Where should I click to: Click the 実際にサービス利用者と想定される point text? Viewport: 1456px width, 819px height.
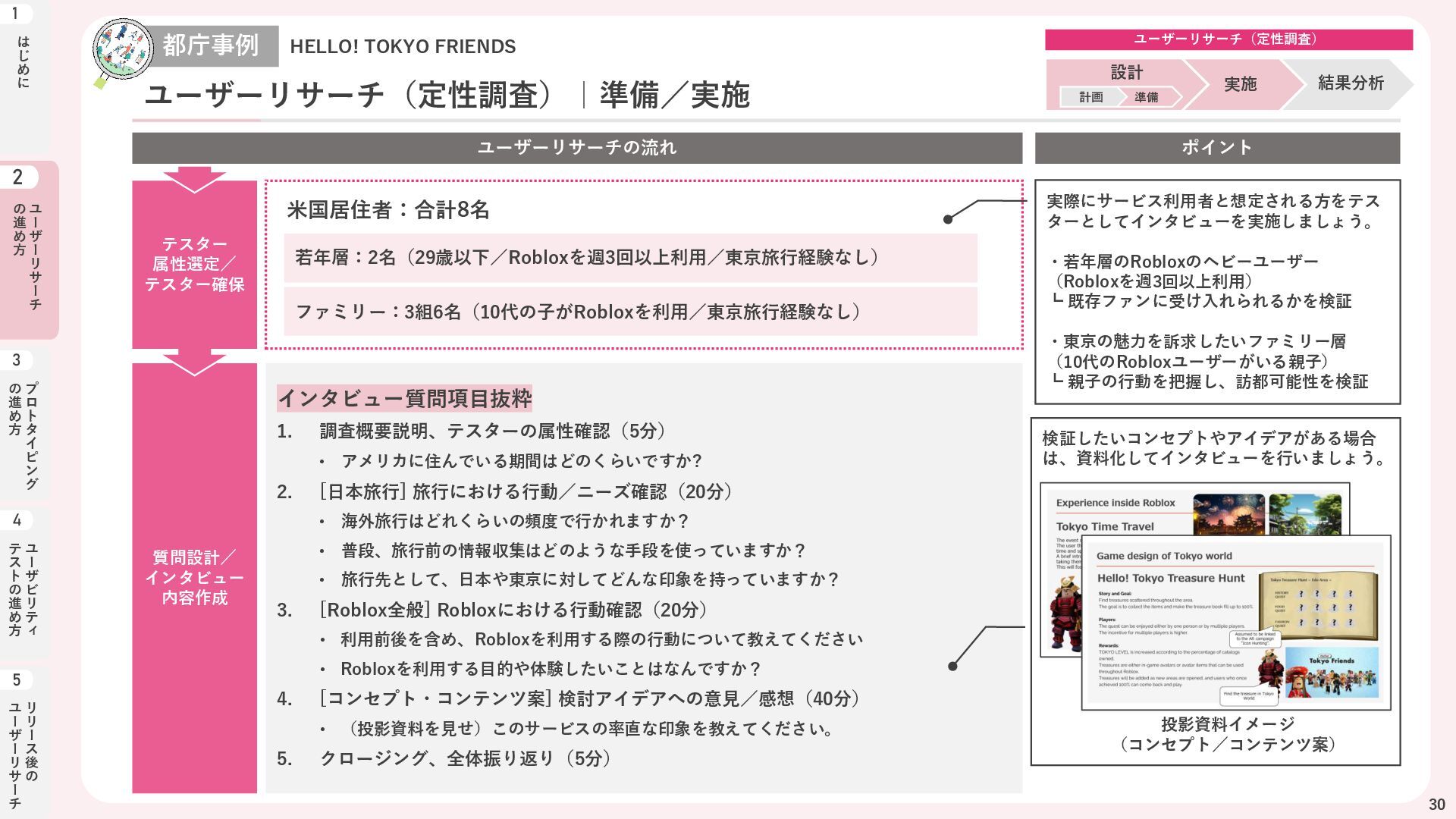1213,212
